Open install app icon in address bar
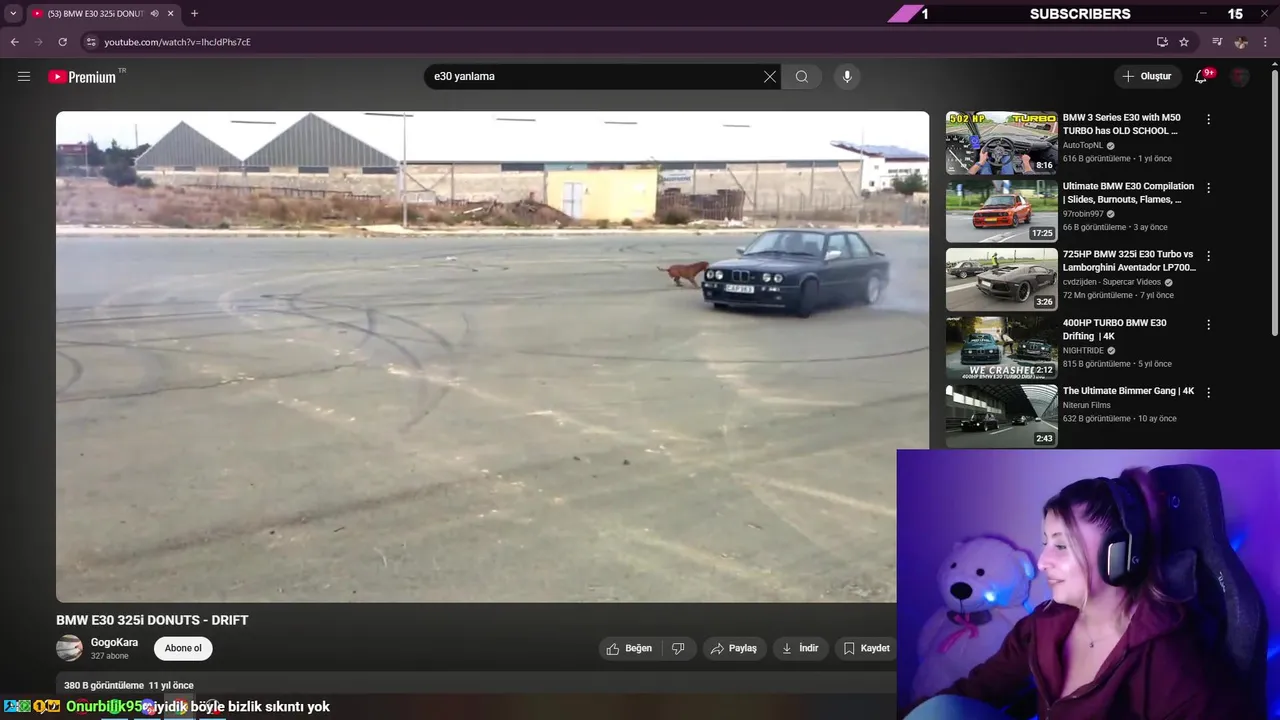This screenshot has width=1280, height=720. pos(1162,42)
